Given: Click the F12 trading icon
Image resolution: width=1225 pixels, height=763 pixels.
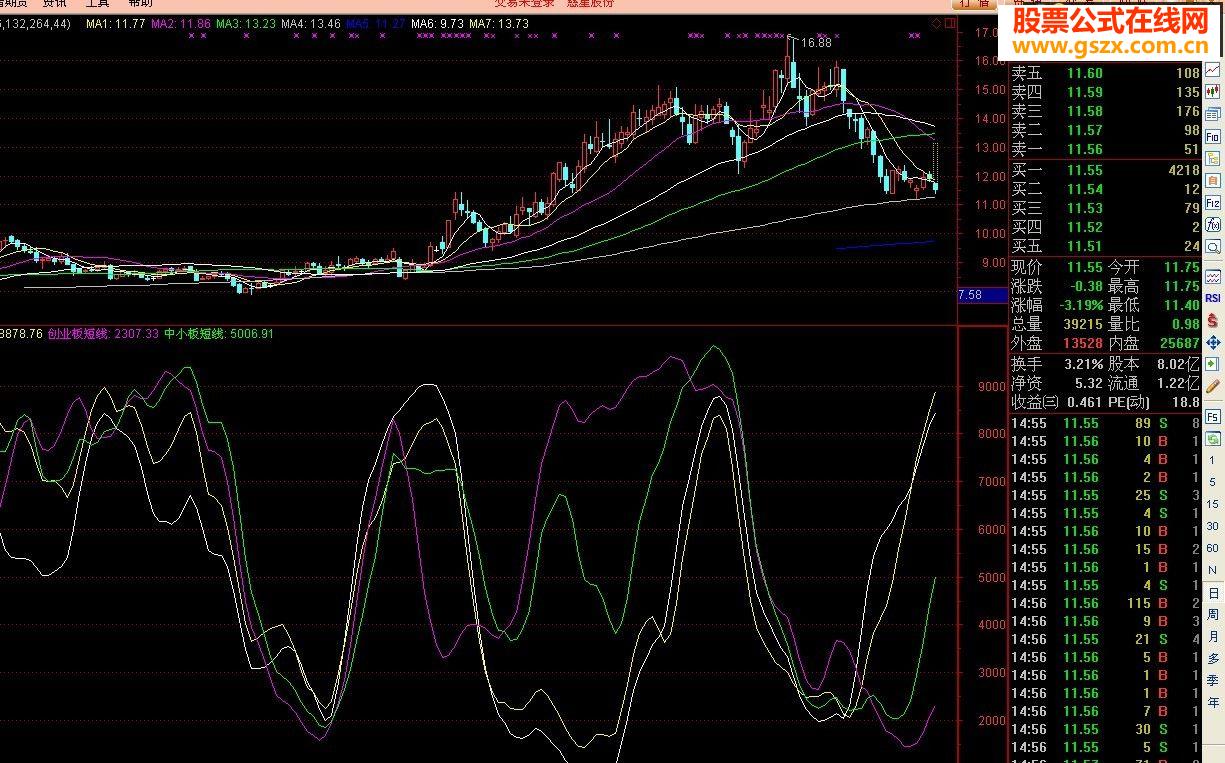Looking at the screenshot, I should (x=1213, y=202).
